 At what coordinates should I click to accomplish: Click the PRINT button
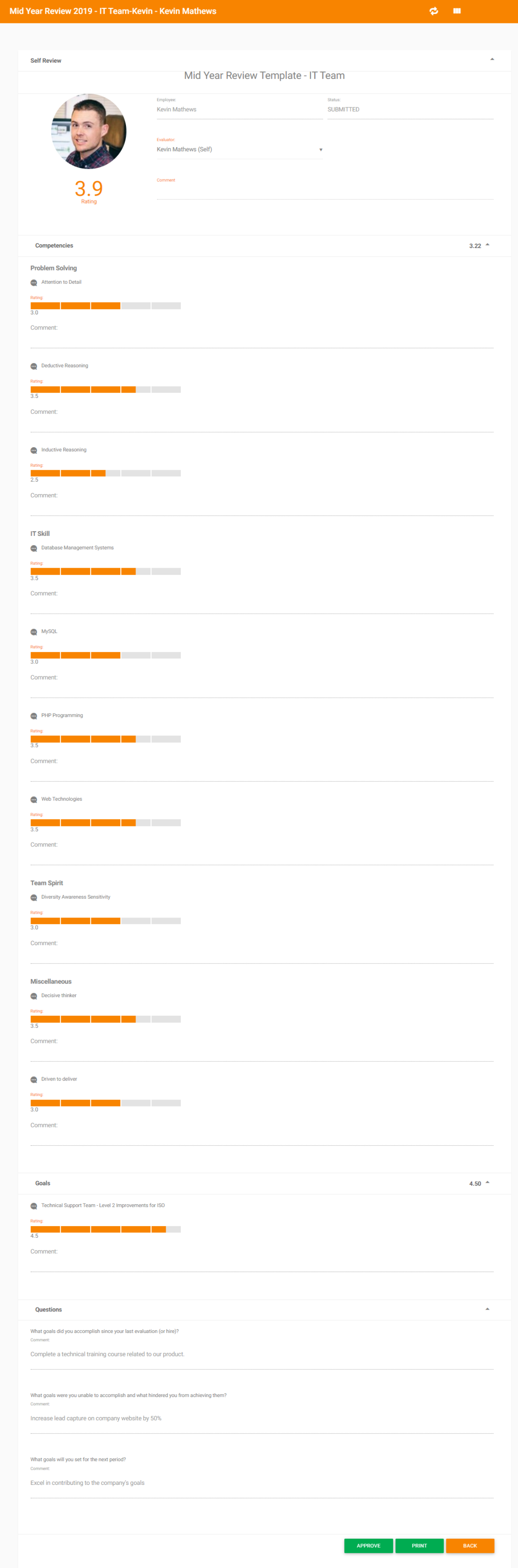click(x=419, y=1545)
